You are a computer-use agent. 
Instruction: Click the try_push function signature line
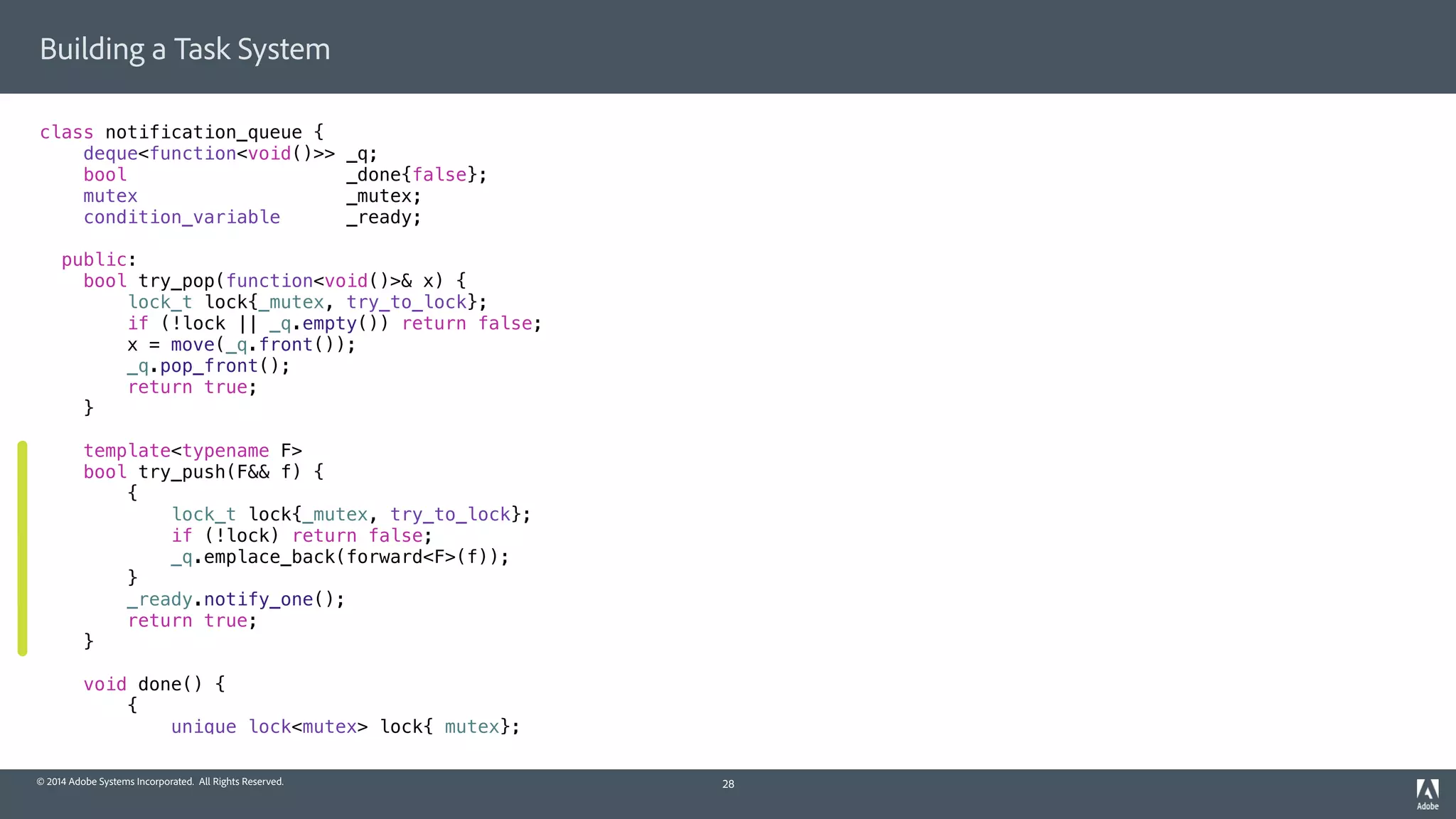coord(203,472)
